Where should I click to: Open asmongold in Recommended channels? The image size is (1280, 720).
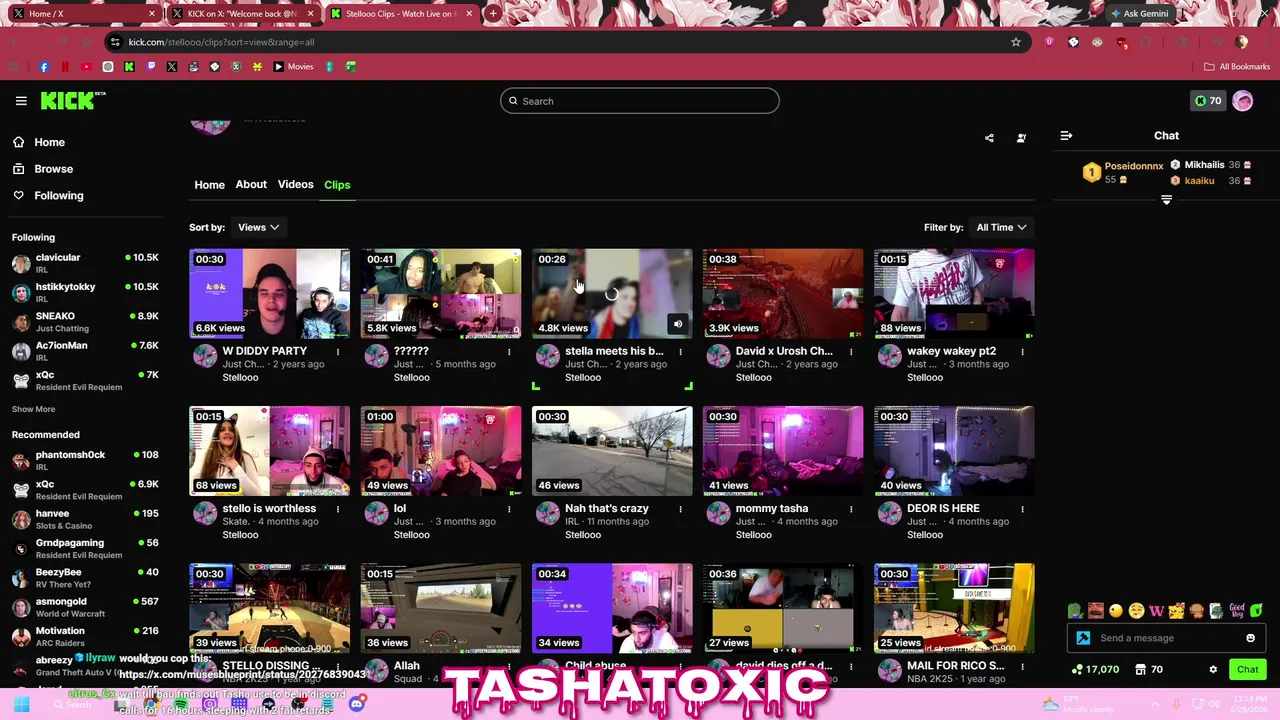click(x=85, y=607)
